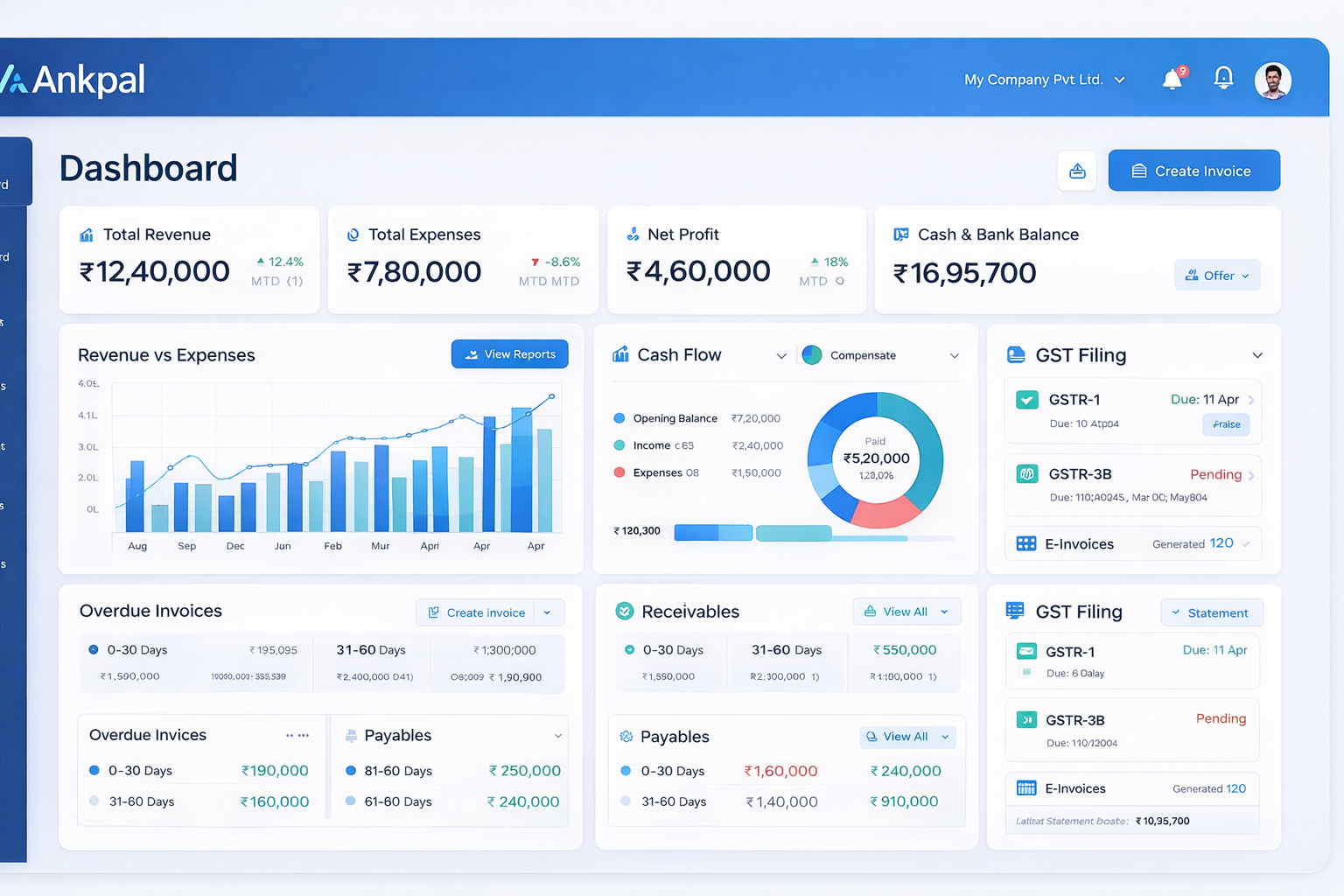Open the My Company Pvt Ltd dropdown
Viewport: 1344px width, 896px height.
coord(1044,79)
